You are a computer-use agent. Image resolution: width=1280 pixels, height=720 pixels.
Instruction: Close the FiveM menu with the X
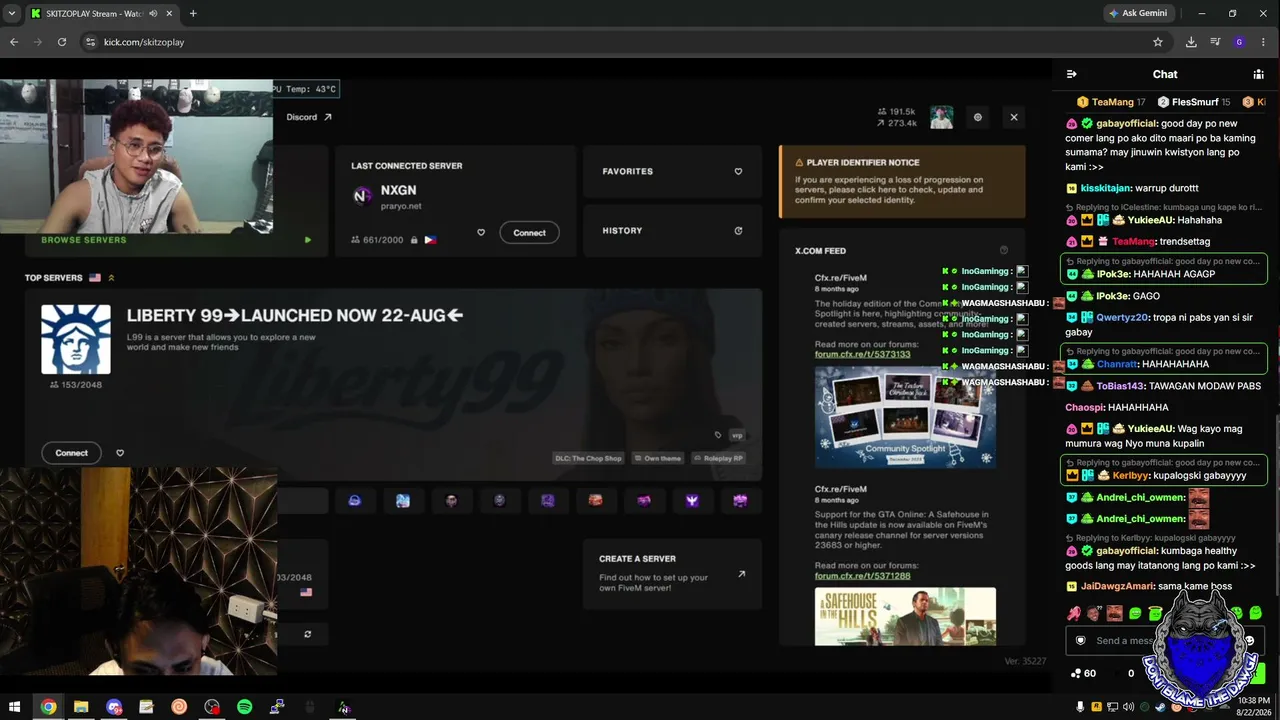click(x=1014, y=117)
